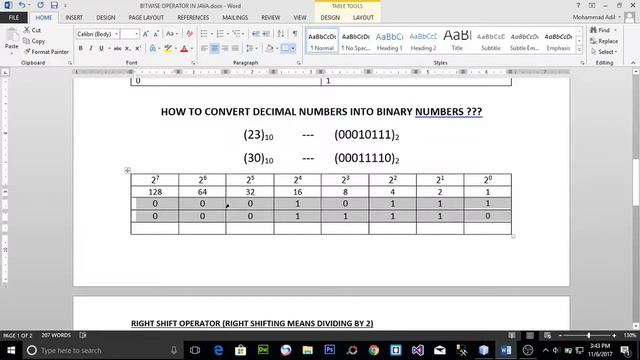Screen dimensions: 640x360
Task: Open the proofing errors icon in status bar
Action: coord(83,336)
